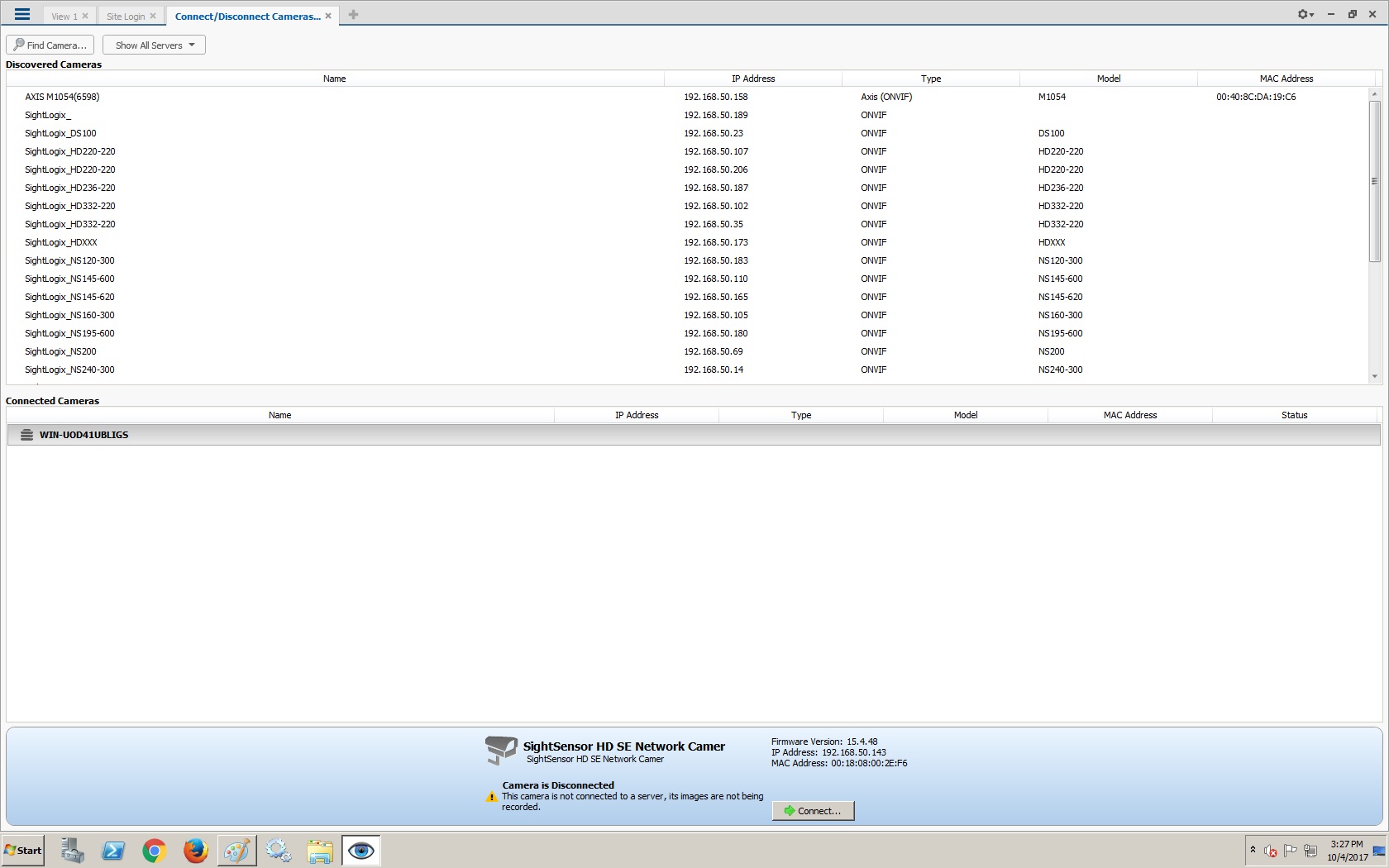Sort connected cameras by Status column
Image resolution: width=1389 pixels, height=868 pixels.
click(x=1295, y=415)
